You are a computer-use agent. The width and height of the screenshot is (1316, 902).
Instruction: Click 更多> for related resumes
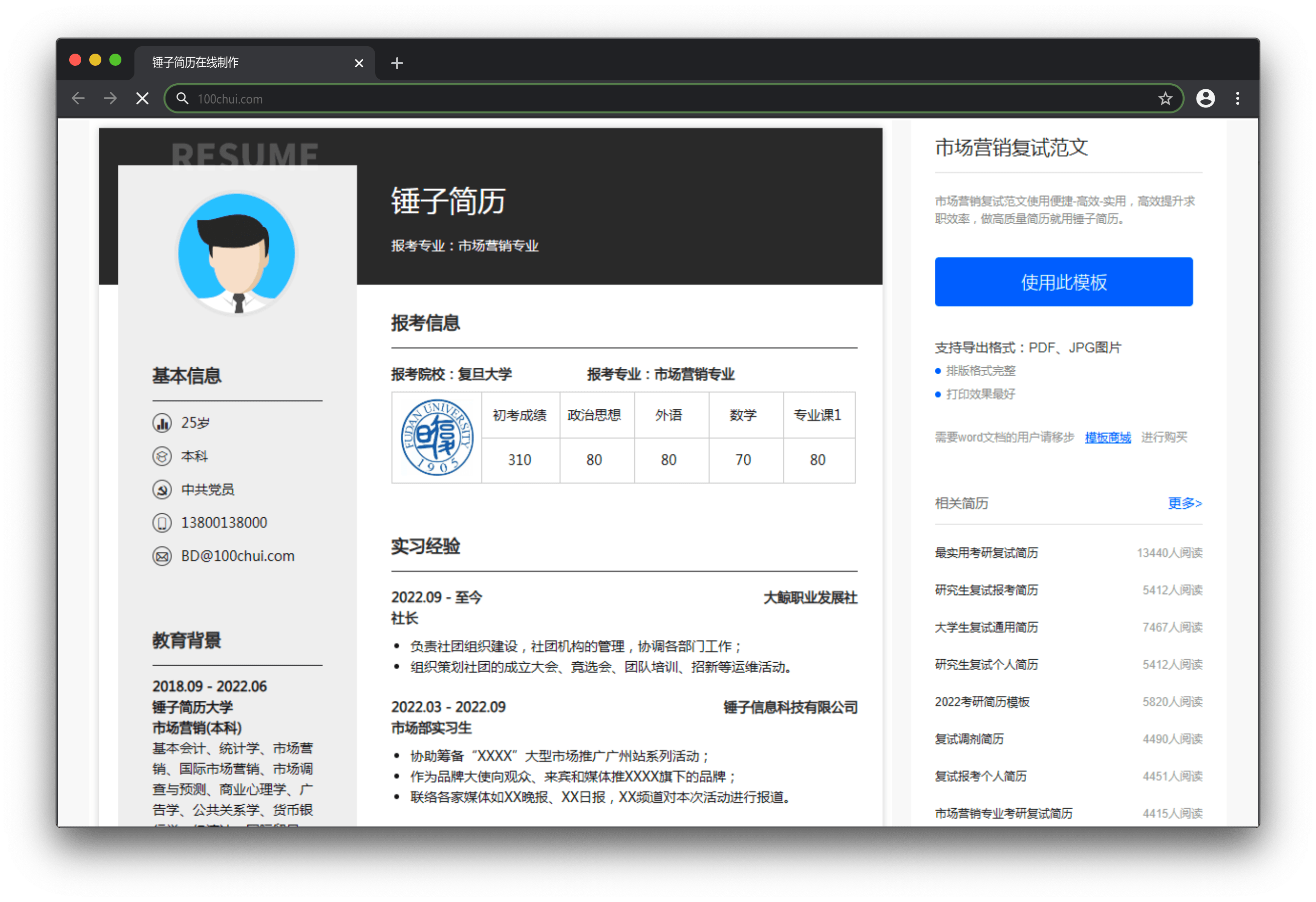click(x=1185, y=503)
